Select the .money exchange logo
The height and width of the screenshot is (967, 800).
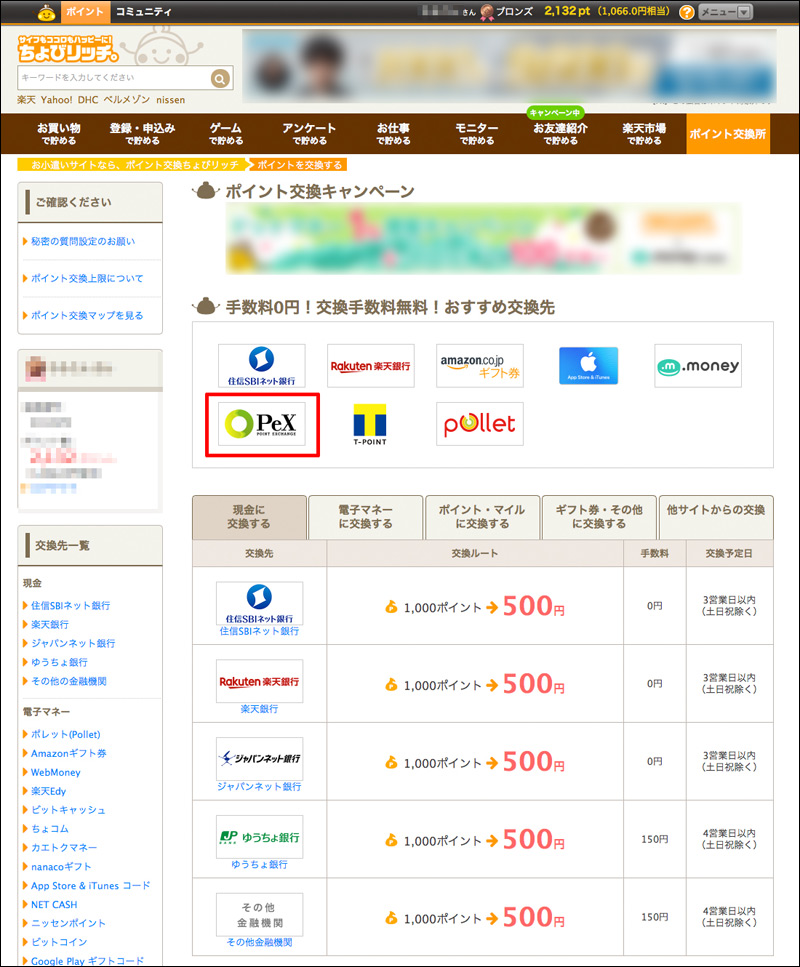(698, 366)
